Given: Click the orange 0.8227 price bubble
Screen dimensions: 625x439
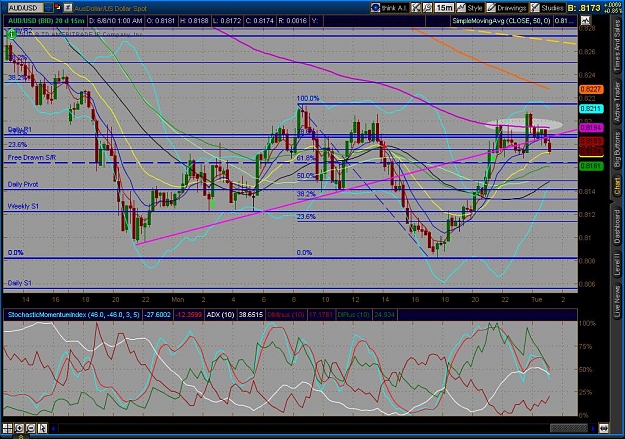Looking at the screenshot, I should click(x=591, y=89).
